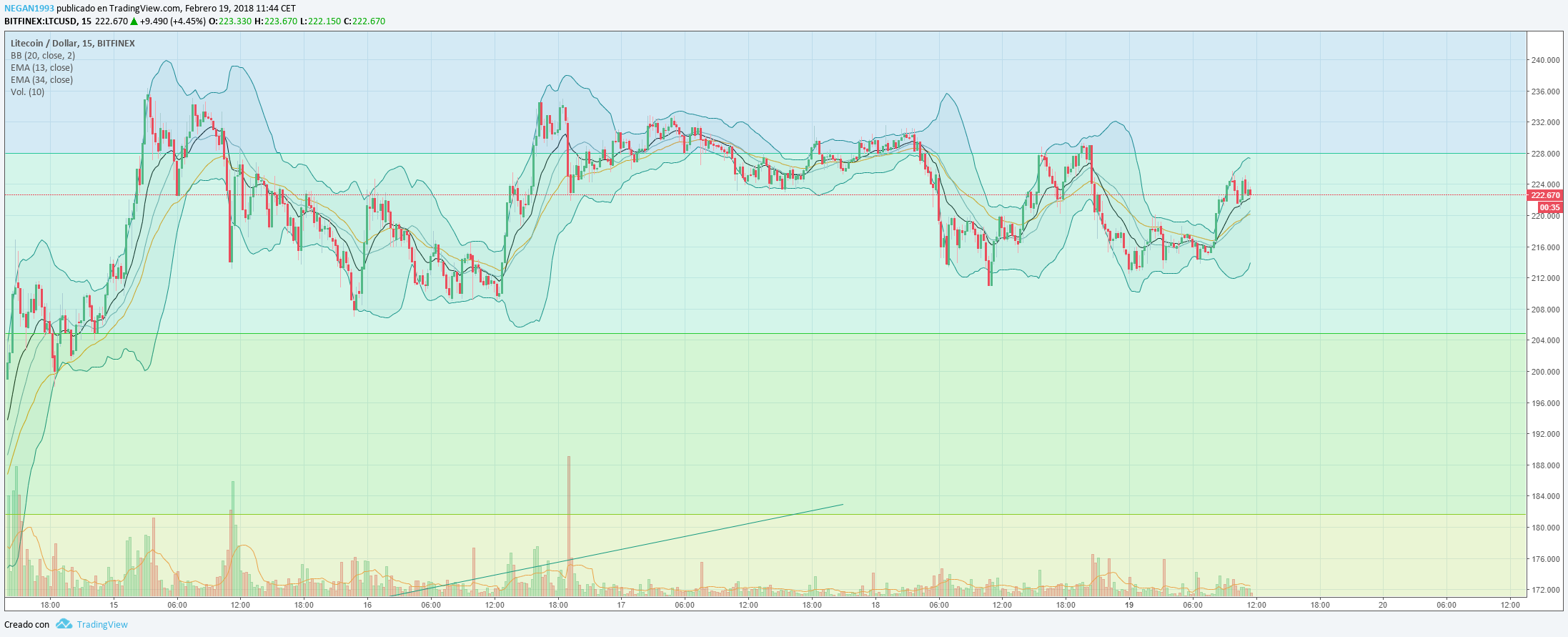Click the TradingView cloud logo icon
Viewport: 1568px width, 637px height.
tap(64, 624)
